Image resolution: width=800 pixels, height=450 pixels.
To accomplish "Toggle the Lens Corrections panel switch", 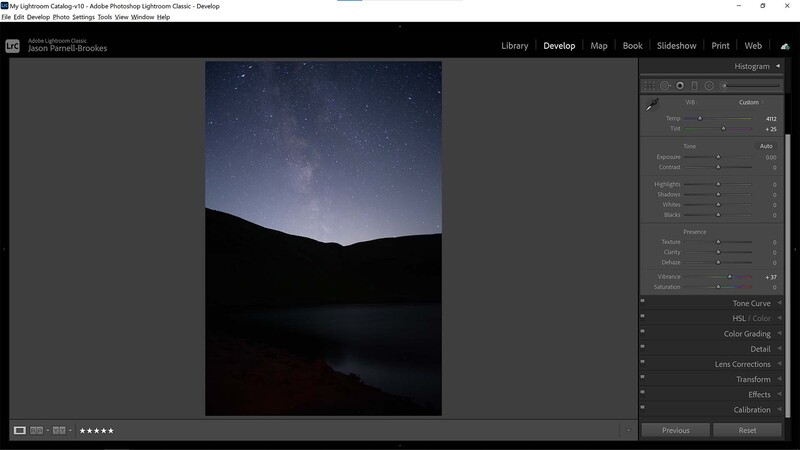I will (x=642, y=362).
